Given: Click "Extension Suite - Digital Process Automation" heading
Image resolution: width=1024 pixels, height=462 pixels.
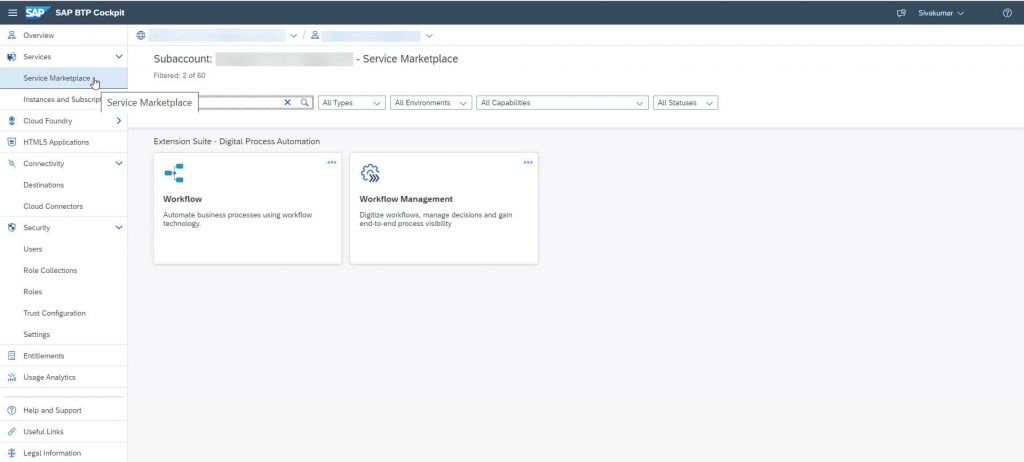Looking at the screenshot, I should [236, 141].
